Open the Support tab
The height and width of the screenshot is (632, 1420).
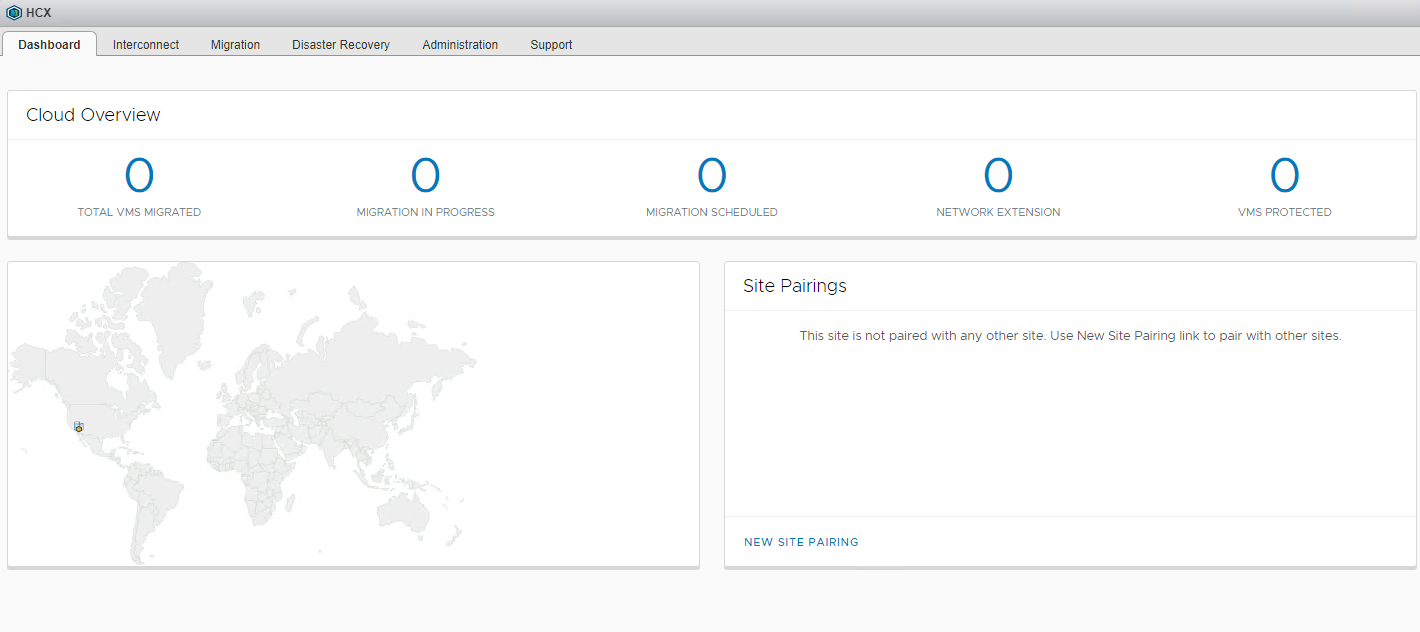[551, 45]
